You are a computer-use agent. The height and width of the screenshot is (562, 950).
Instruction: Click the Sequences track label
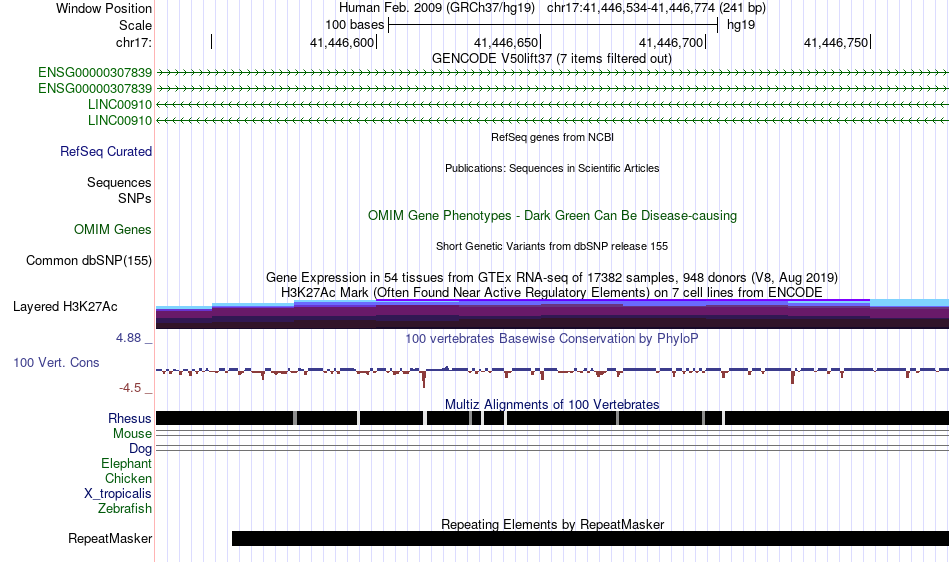click(x=119, y=182)
